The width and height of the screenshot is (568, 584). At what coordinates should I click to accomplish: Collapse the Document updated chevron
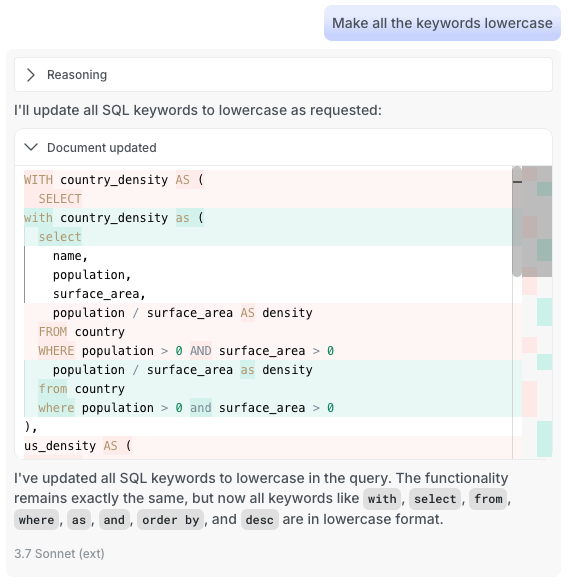tap(31, 147)
